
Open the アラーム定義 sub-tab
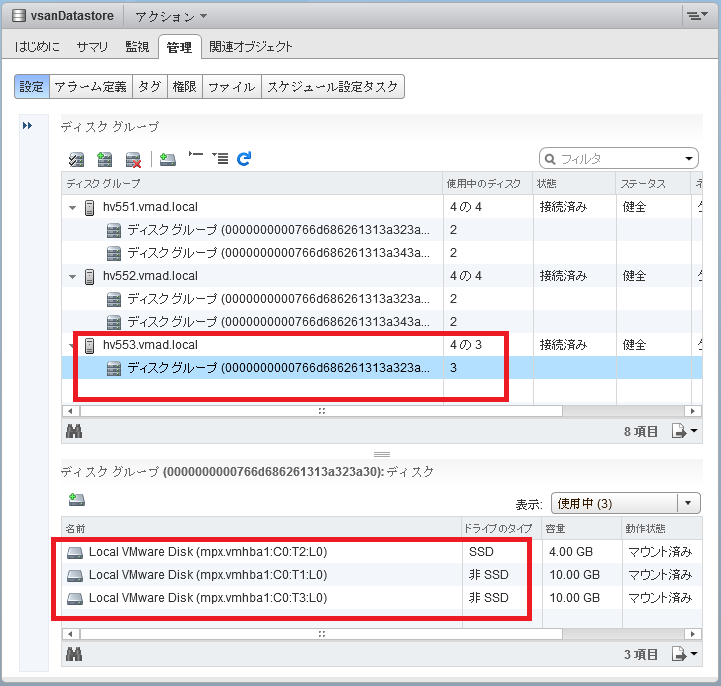pos(91,86)
